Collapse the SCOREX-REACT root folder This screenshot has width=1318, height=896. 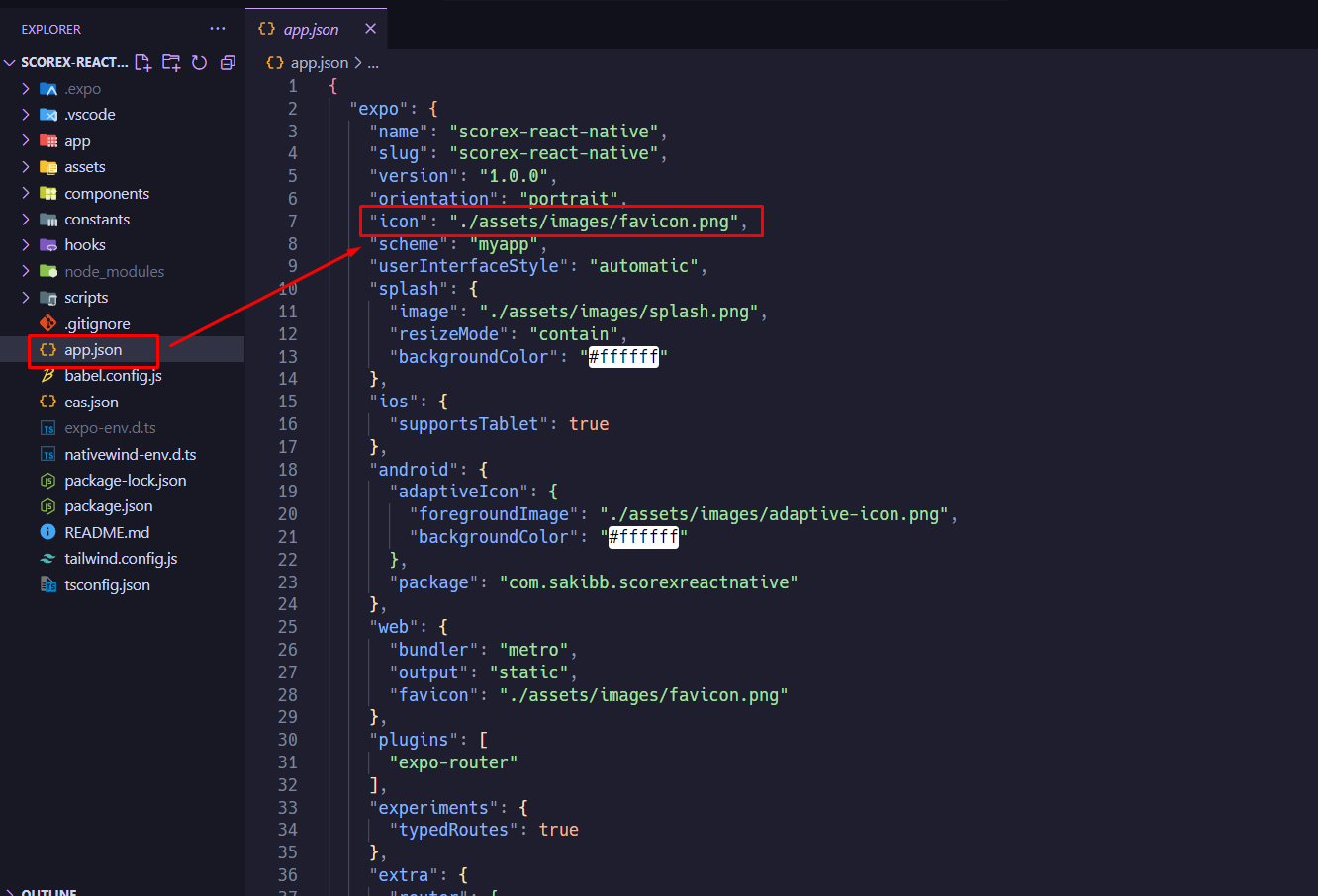pyautogui.click(x=9, y=61)
